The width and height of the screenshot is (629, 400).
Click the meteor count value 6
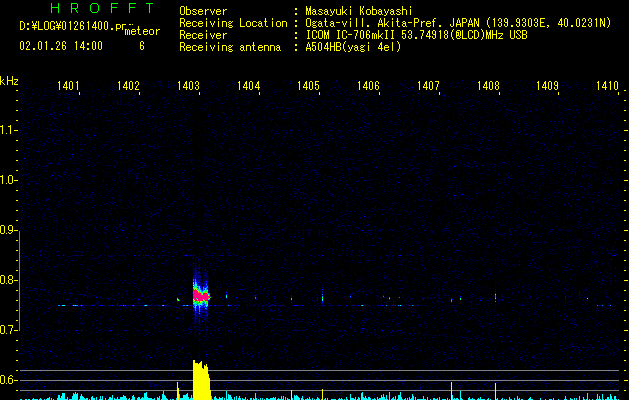(x=142, y=46)
